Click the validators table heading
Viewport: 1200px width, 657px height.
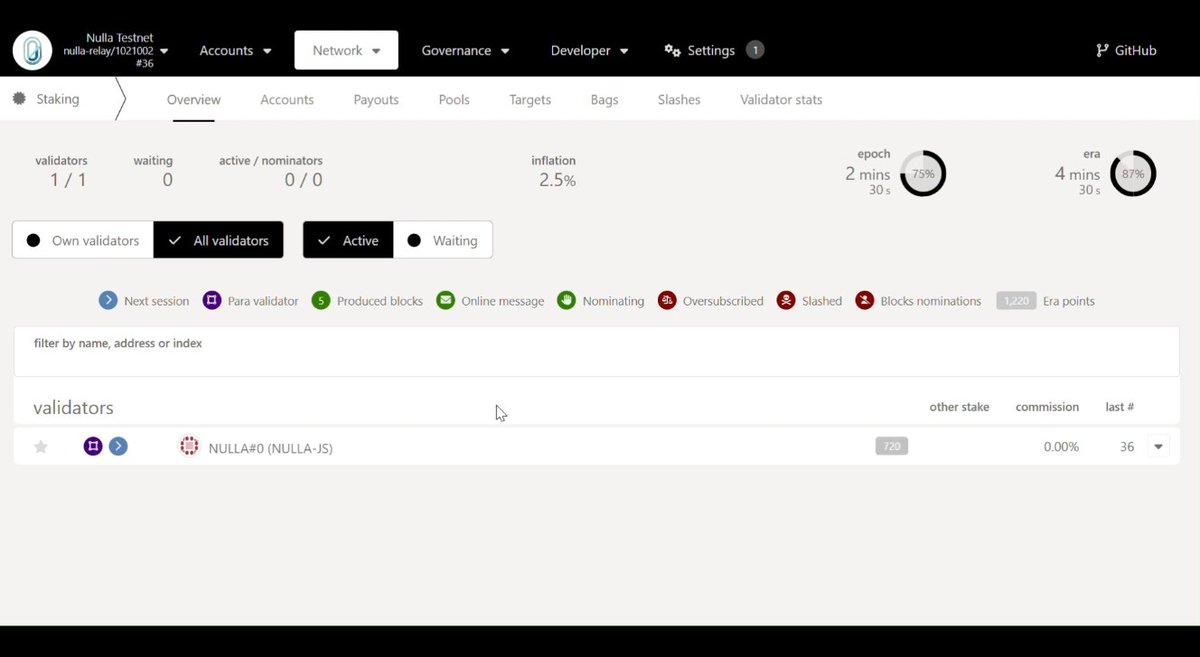[73, 407]
